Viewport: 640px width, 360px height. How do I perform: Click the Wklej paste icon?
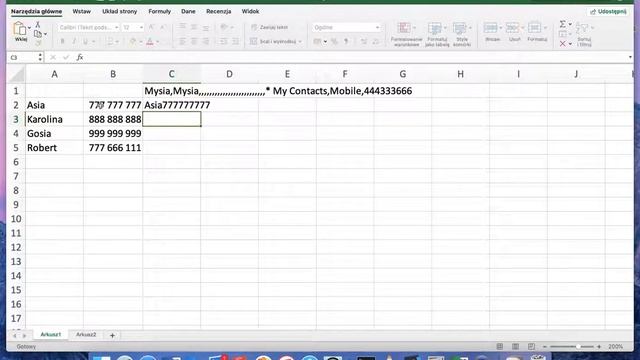(x=20, y=29)
